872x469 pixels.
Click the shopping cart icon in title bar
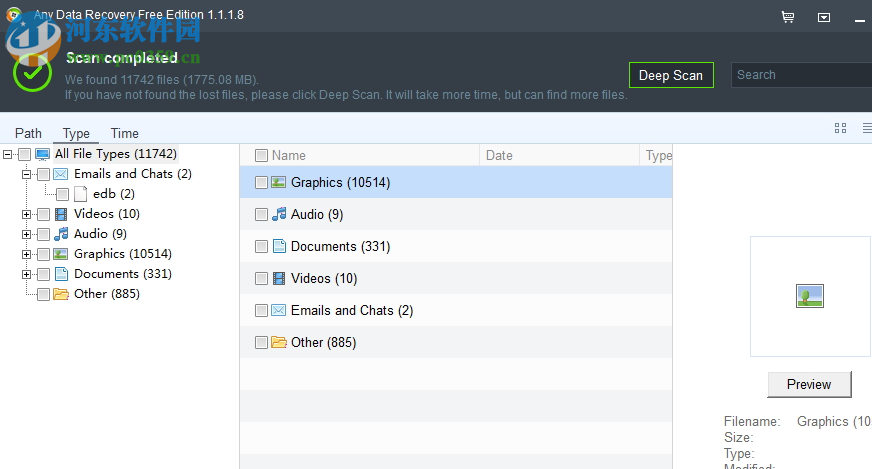[x=788, y=17]
